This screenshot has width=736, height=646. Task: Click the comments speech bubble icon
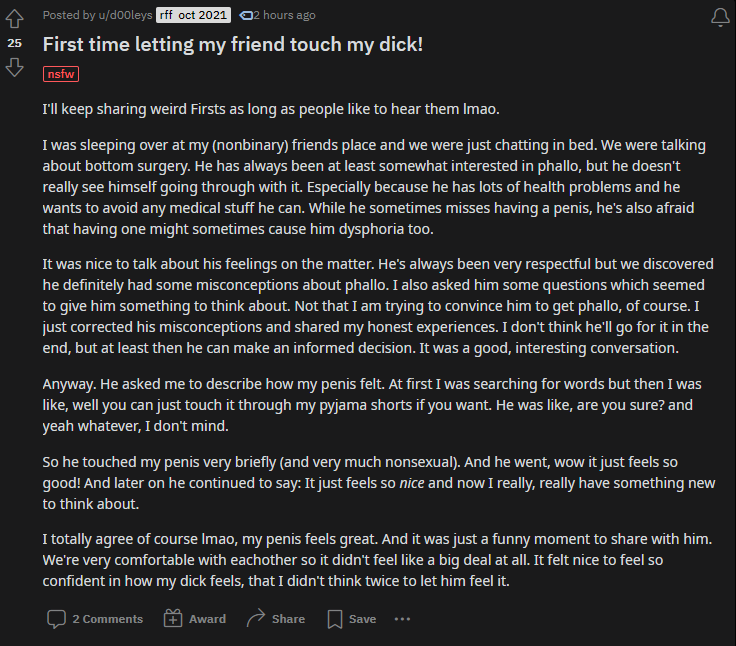tap(56, 619)
